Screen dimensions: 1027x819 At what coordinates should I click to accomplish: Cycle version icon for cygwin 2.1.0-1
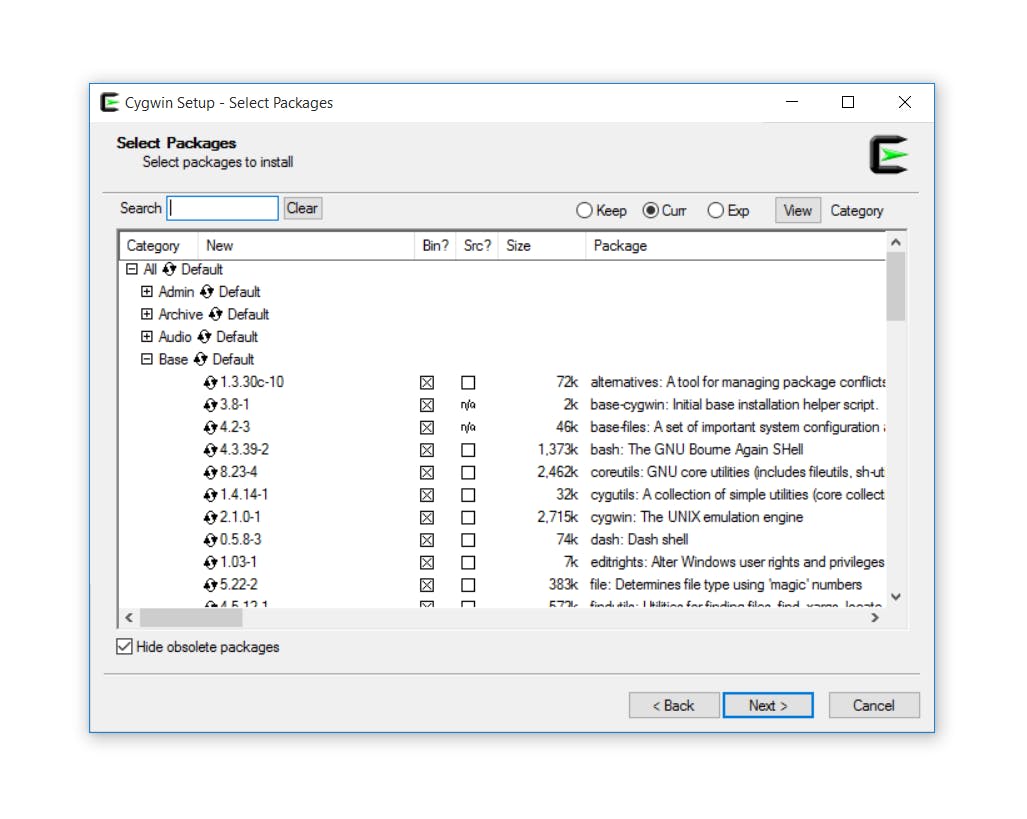pos(210,518)
